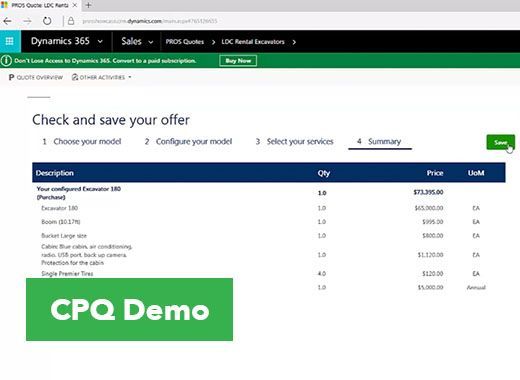520x380 pixels.
Task: Click the banner subscription message text
Action: point(105,61)
